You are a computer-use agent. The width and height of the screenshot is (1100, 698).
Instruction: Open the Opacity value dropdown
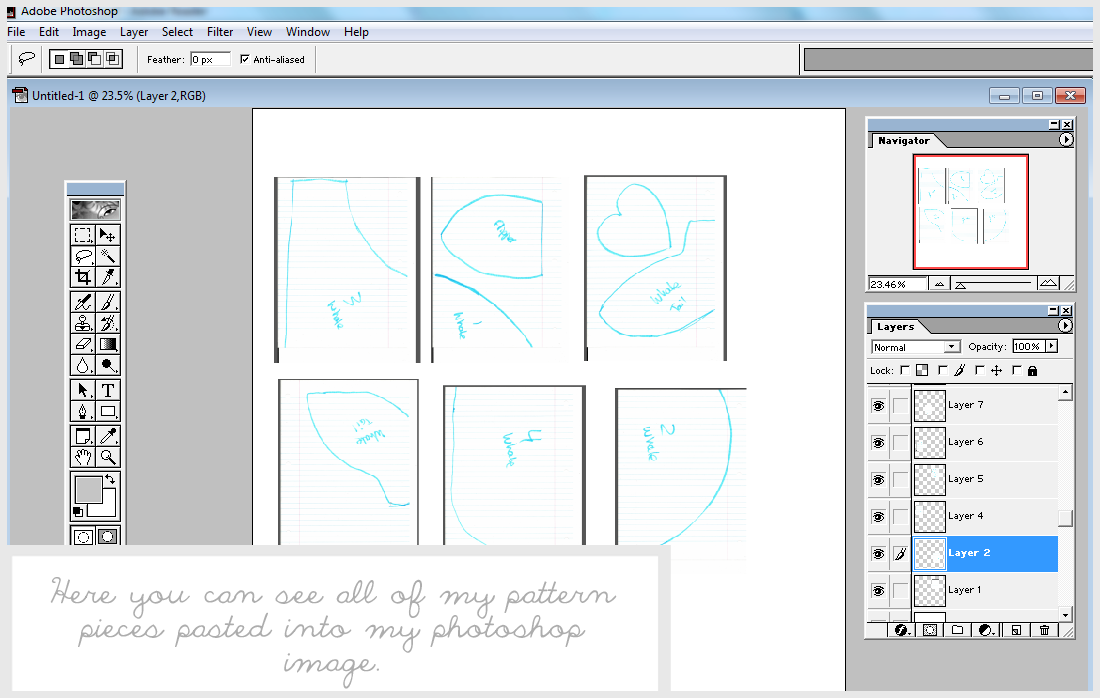tap(1050, 346)
